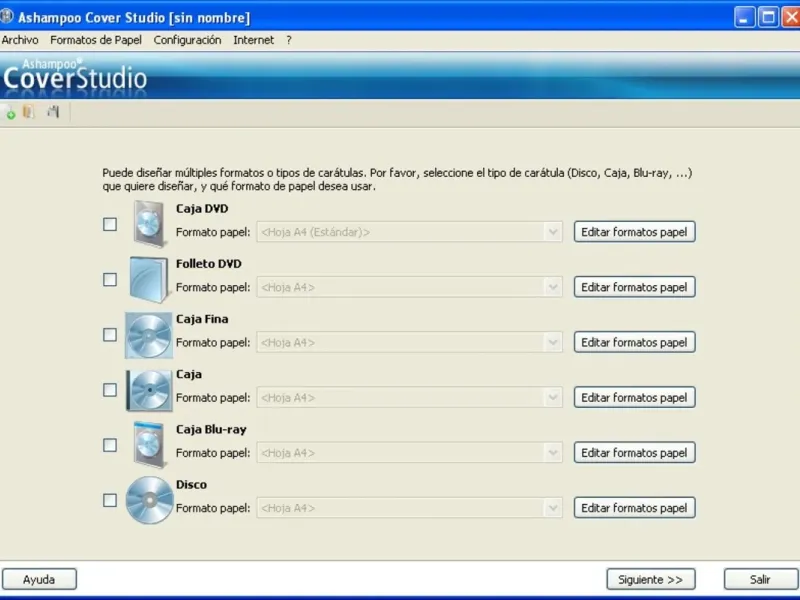Click the Caja Blu-ray case icon
The image size is (800, 600).
pyautogui.click(x=149, y=445)
